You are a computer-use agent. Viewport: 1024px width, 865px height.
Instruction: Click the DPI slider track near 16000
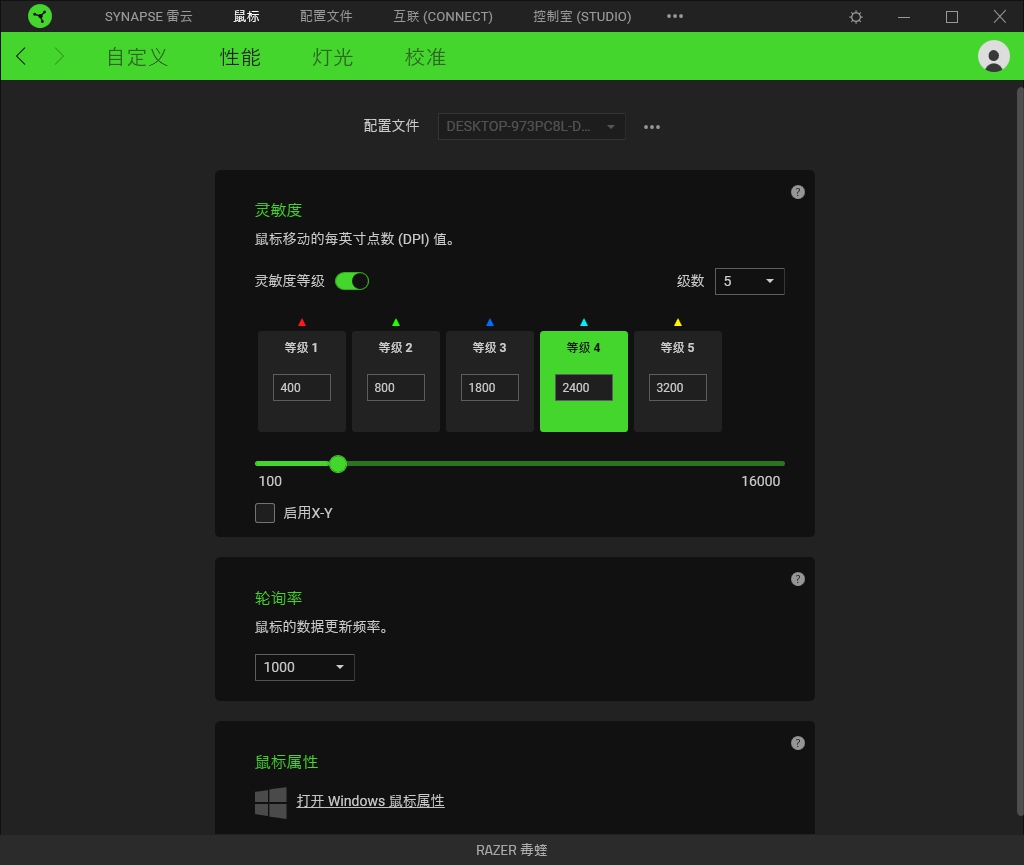pyautogui.click(x=777, y=464)
